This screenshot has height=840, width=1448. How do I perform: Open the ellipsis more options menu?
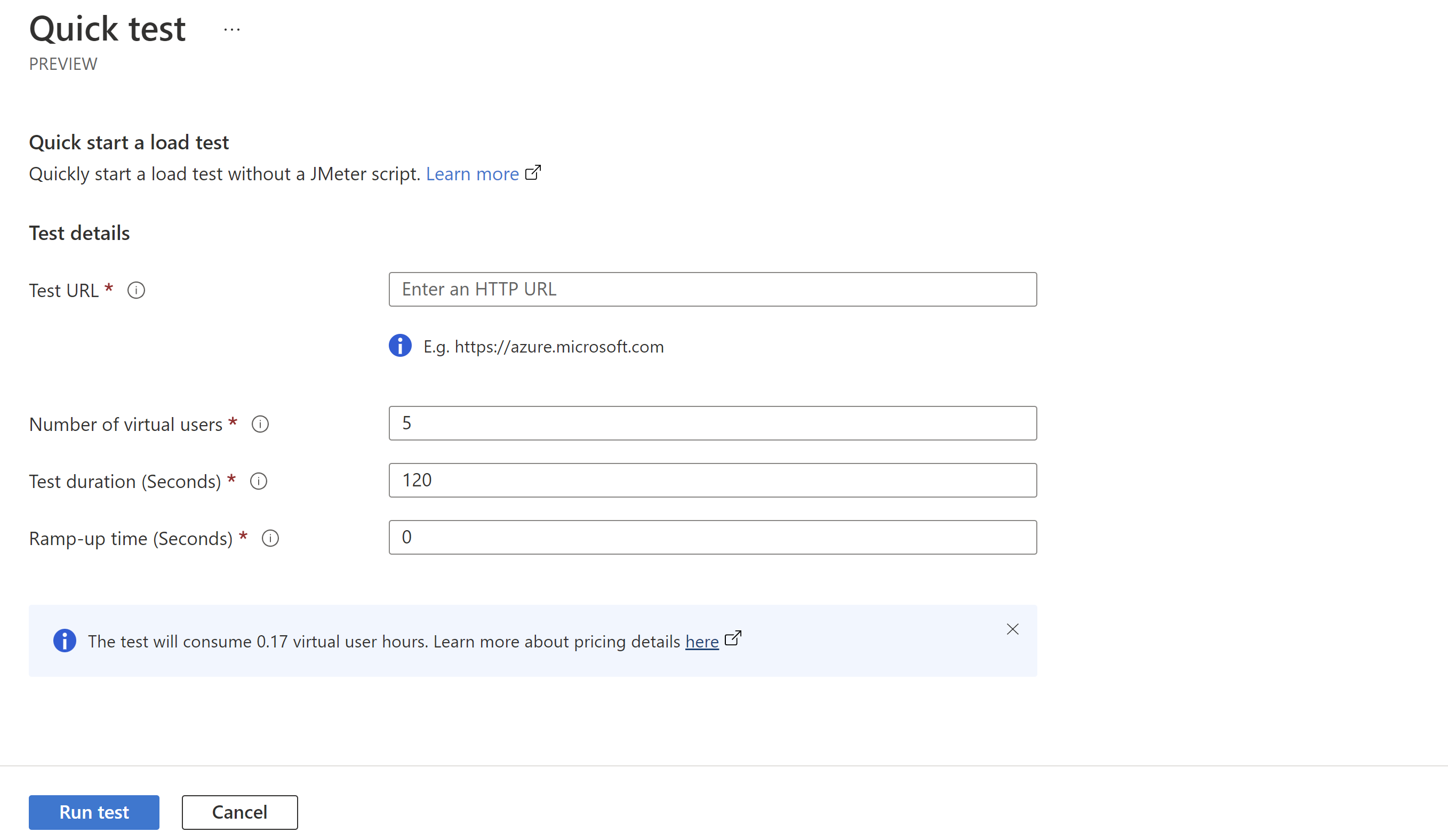pos(231,29)
